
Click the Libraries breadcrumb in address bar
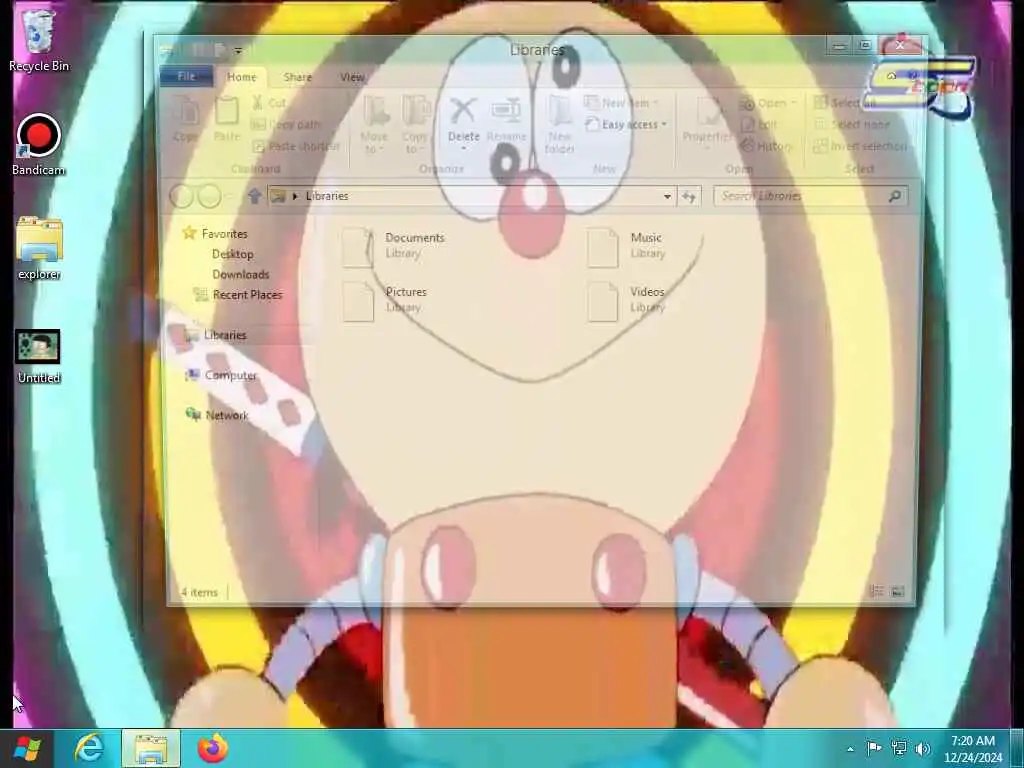tap(327, 196)
